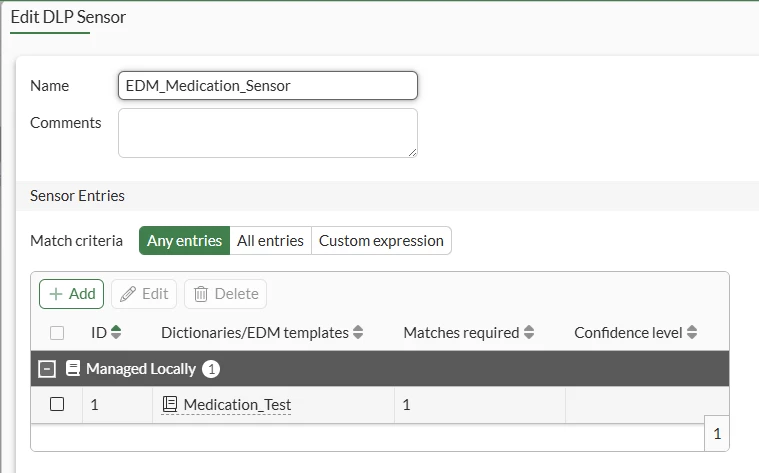Sort by Confidence level column arrows
Viewport: 759px width, 473px height.
(x=692, y=332)
